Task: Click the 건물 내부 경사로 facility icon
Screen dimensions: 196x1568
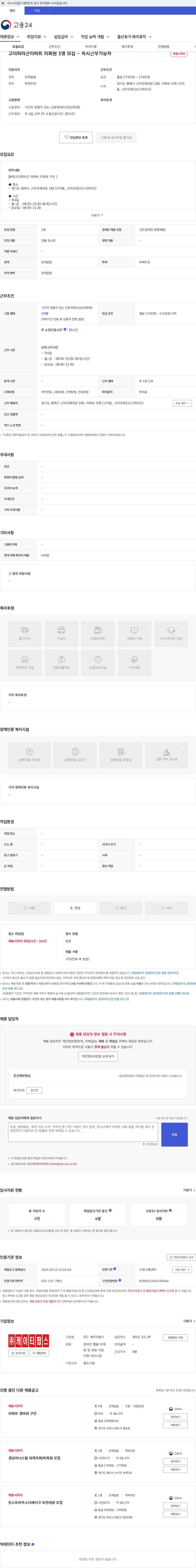Action: click(x=166, y=755)
